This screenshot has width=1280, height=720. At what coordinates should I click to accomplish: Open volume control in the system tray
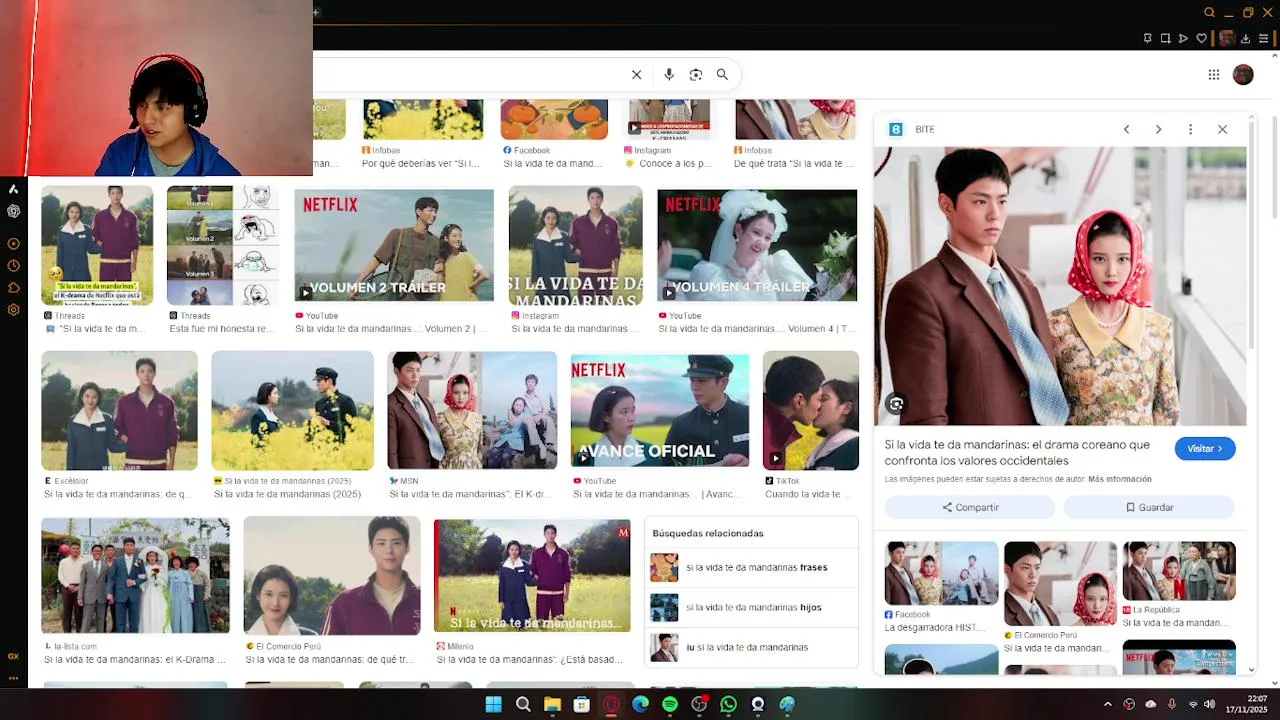point(1209,705)
